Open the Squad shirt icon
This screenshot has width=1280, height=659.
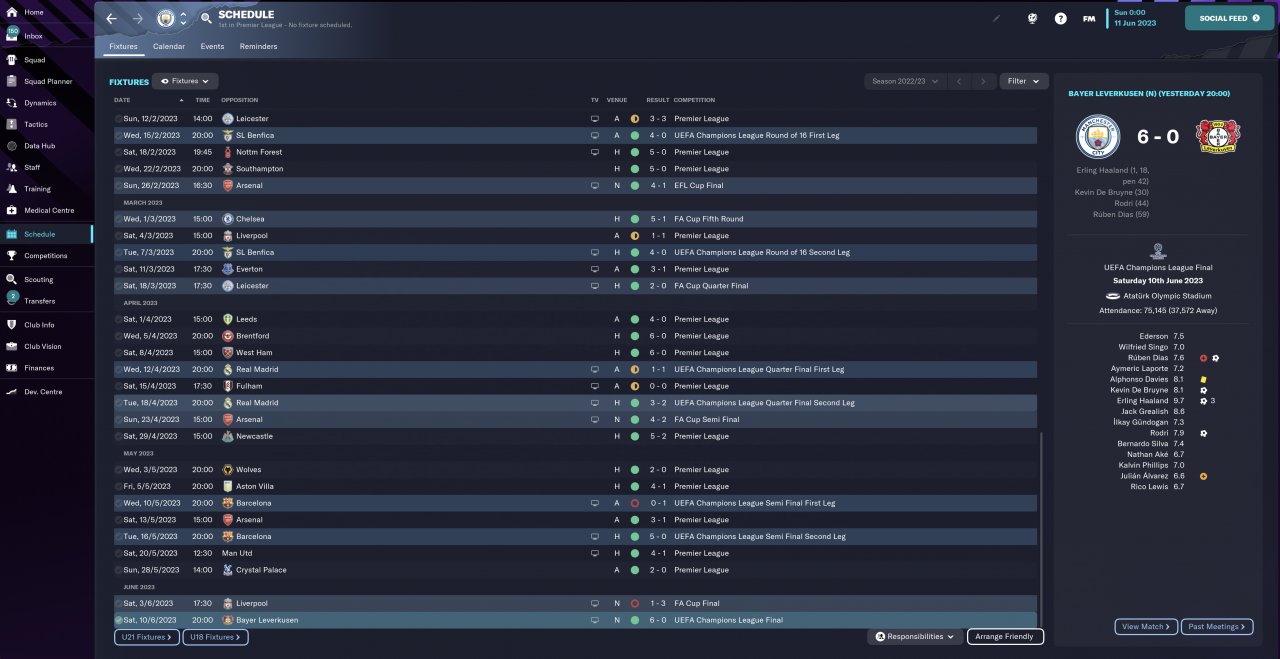(x=12, y=60)
